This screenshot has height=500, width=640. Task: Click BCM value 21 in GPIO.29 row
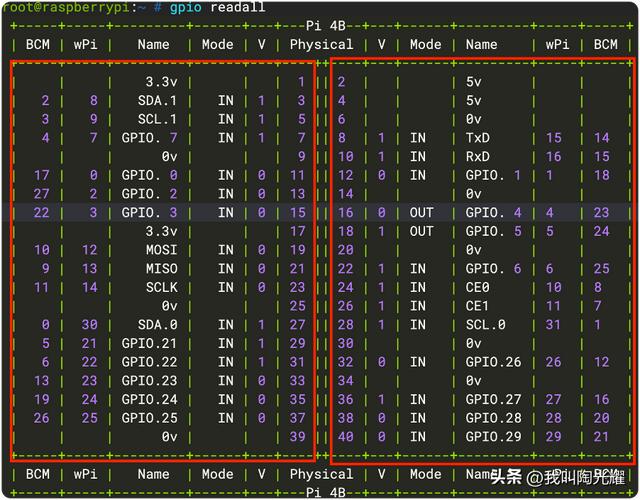(602, 437)
